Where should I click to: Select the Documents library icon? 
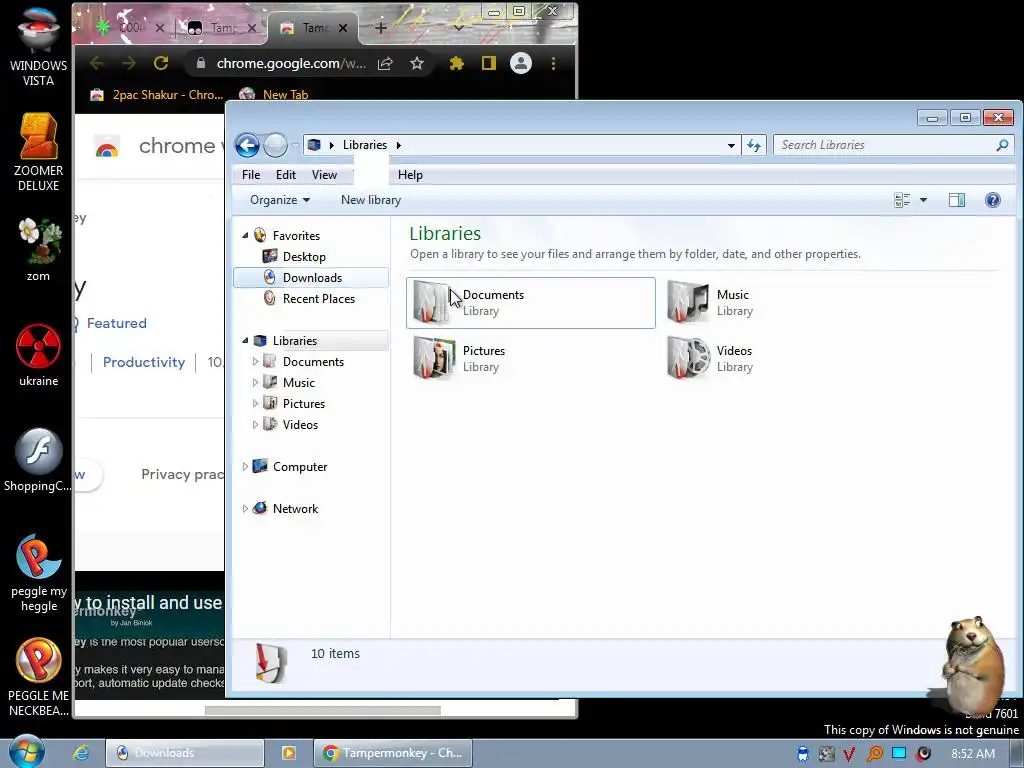434,302
